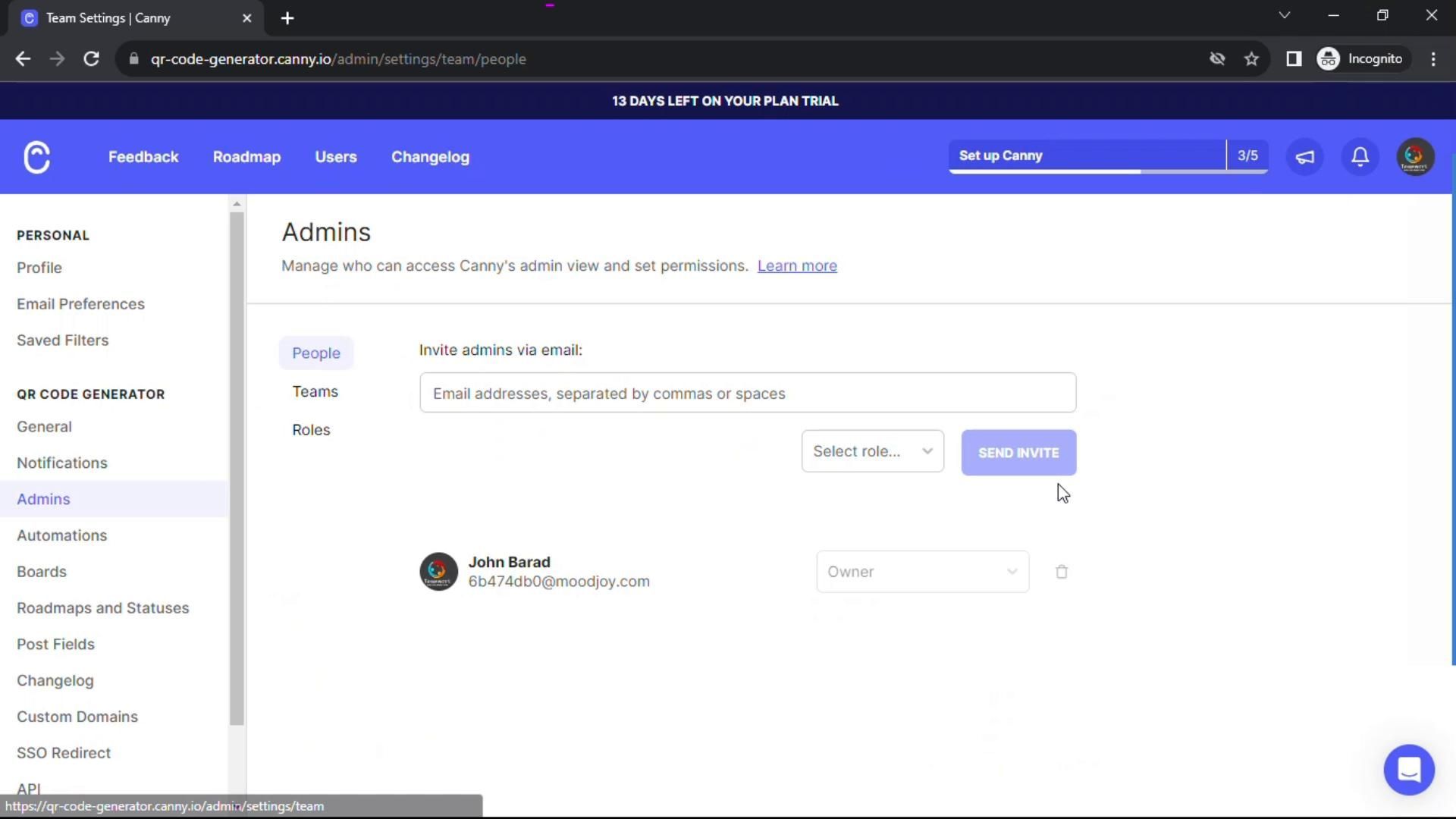Screen dimensions: 1456x819
Task: Click the trash icon beside John Barad
Action: click(x=1061, y=572)
